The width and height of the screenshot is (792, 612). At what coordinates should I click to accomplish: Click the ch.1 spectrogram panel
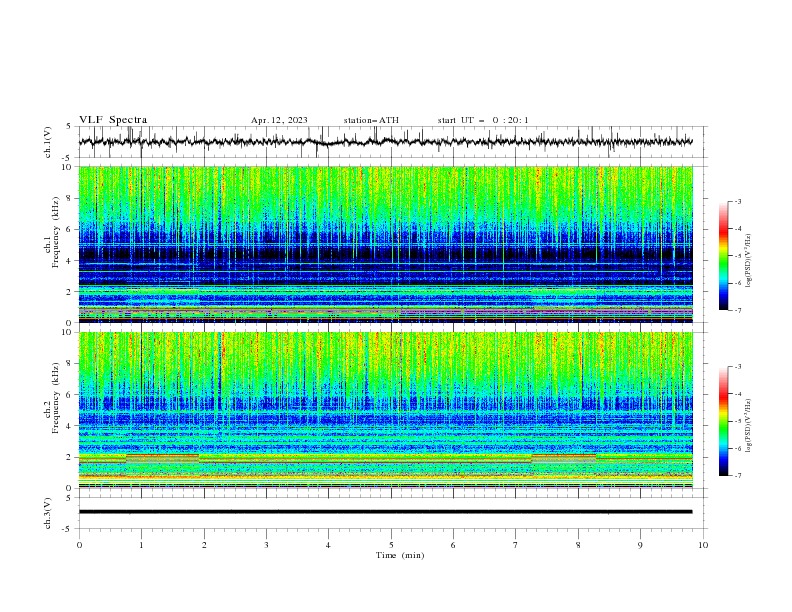tap(386, 244)
